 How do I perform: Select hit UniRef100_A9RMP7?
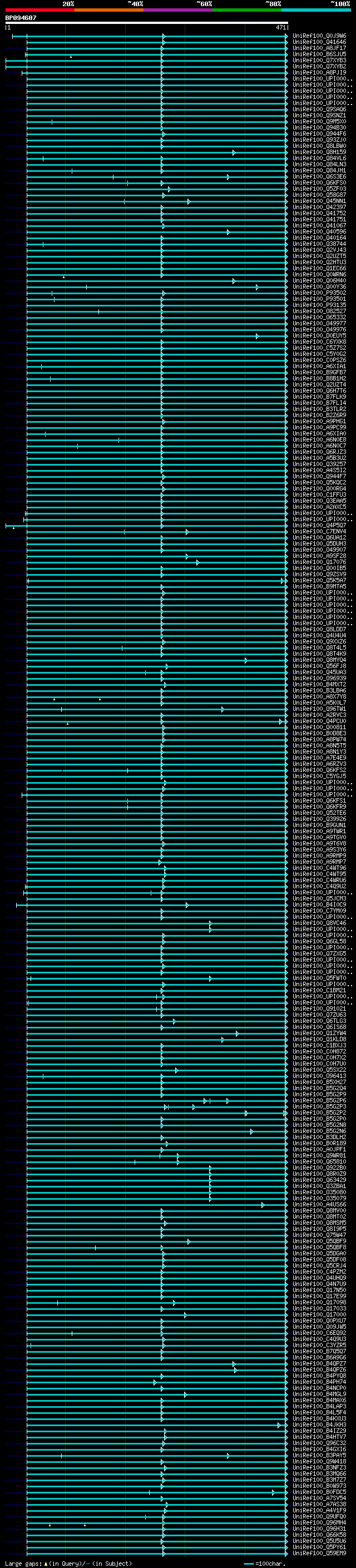319,862
